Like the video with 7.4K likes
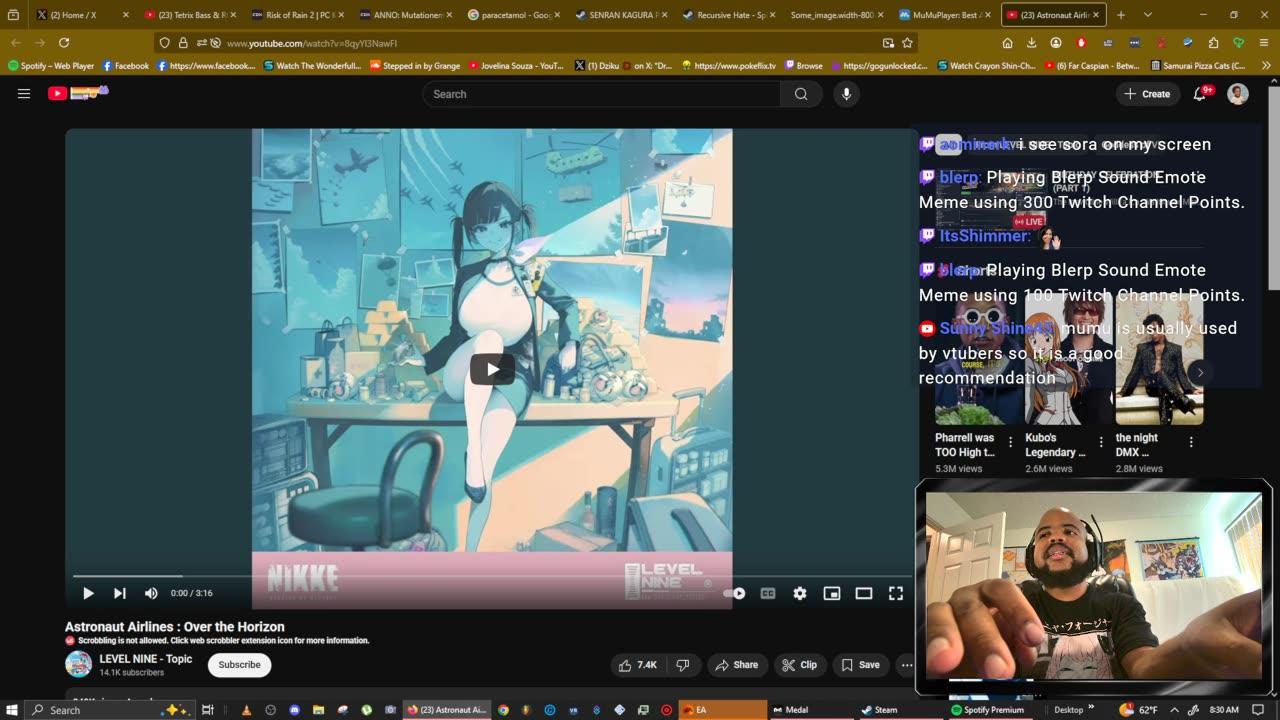This screenshot has height=720, width=1280. (x=637, y=665)
